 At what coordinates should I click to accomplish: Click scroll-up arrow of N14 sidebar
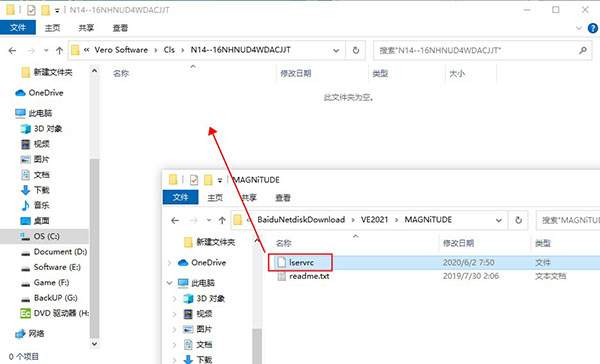click(95, 71)
